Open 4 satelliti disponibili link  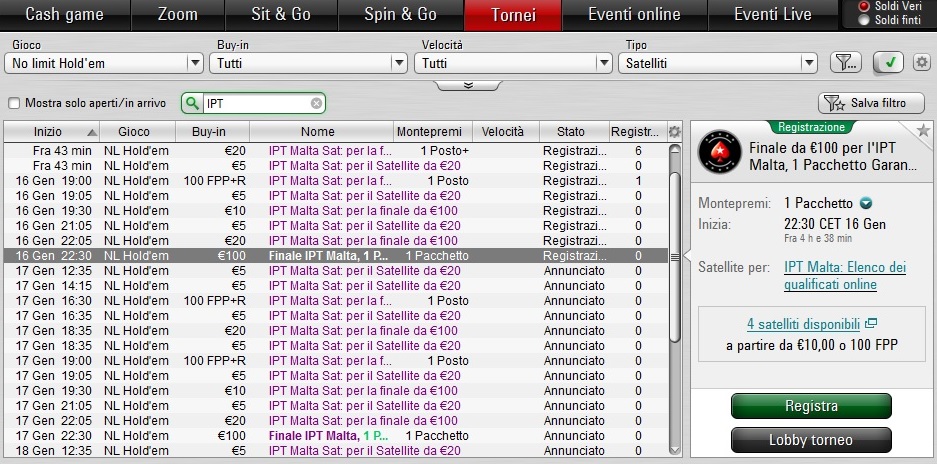(803, 324)
